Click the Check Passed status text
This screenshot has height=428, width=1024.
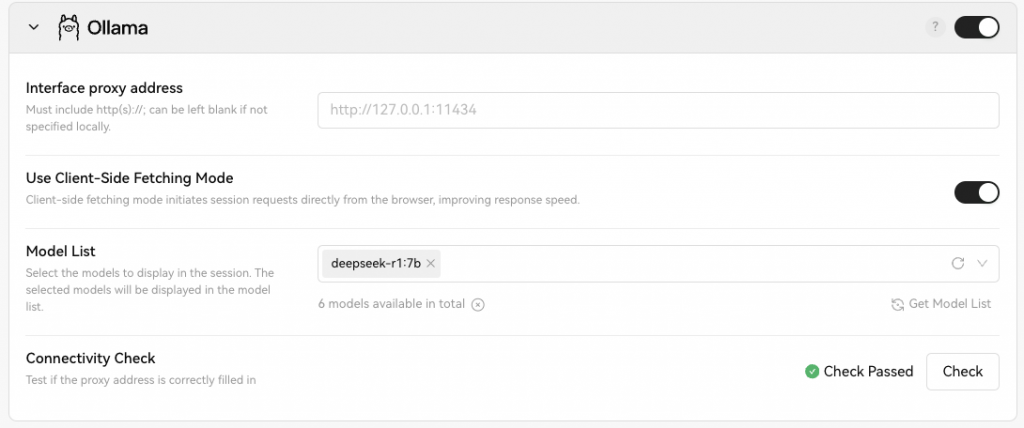(x=868, y=372)
